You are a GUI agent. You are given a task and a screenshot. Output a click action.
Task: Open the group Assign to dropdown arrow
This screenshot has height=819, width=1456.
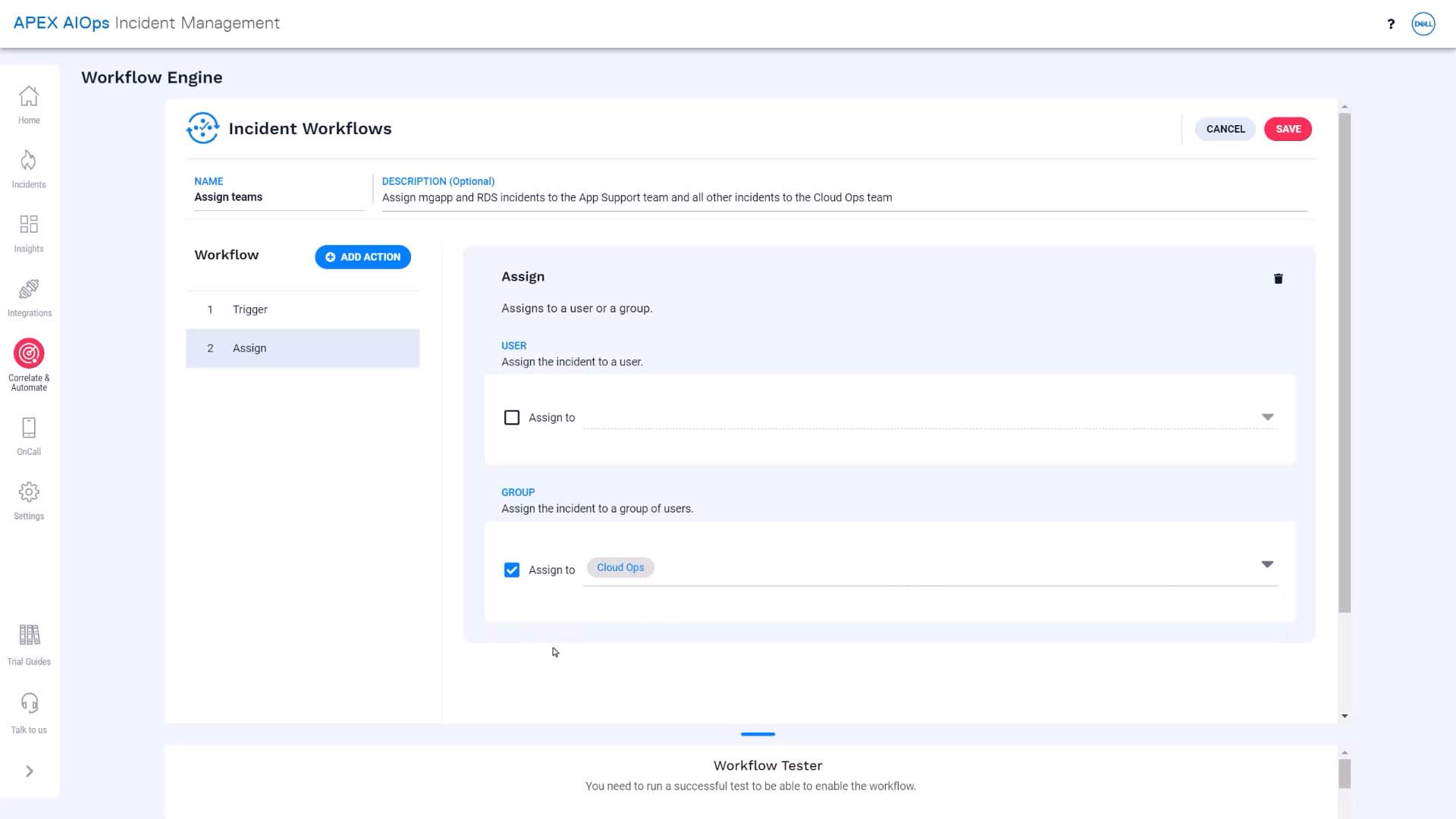coord(1267,564)
